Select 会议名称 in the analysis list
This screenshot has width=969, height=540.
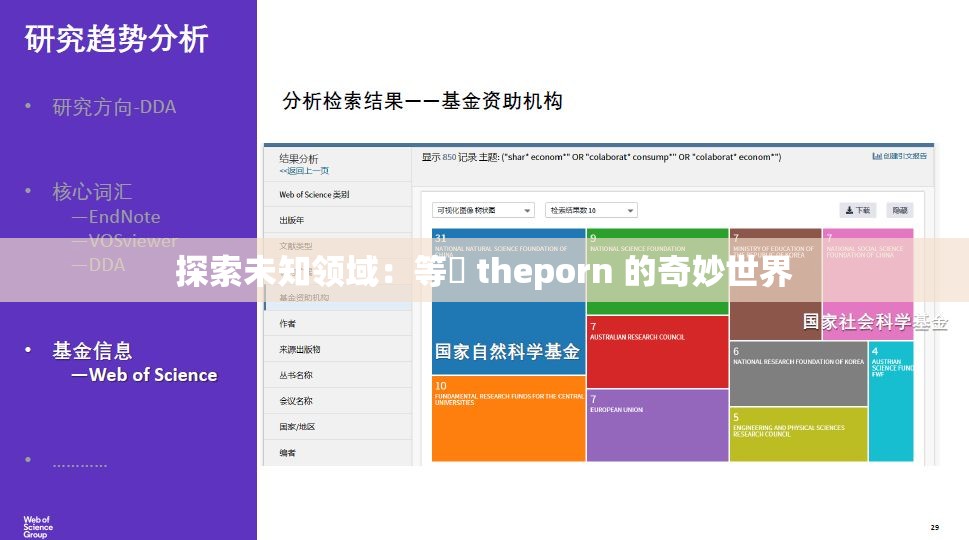click(337, 401)
